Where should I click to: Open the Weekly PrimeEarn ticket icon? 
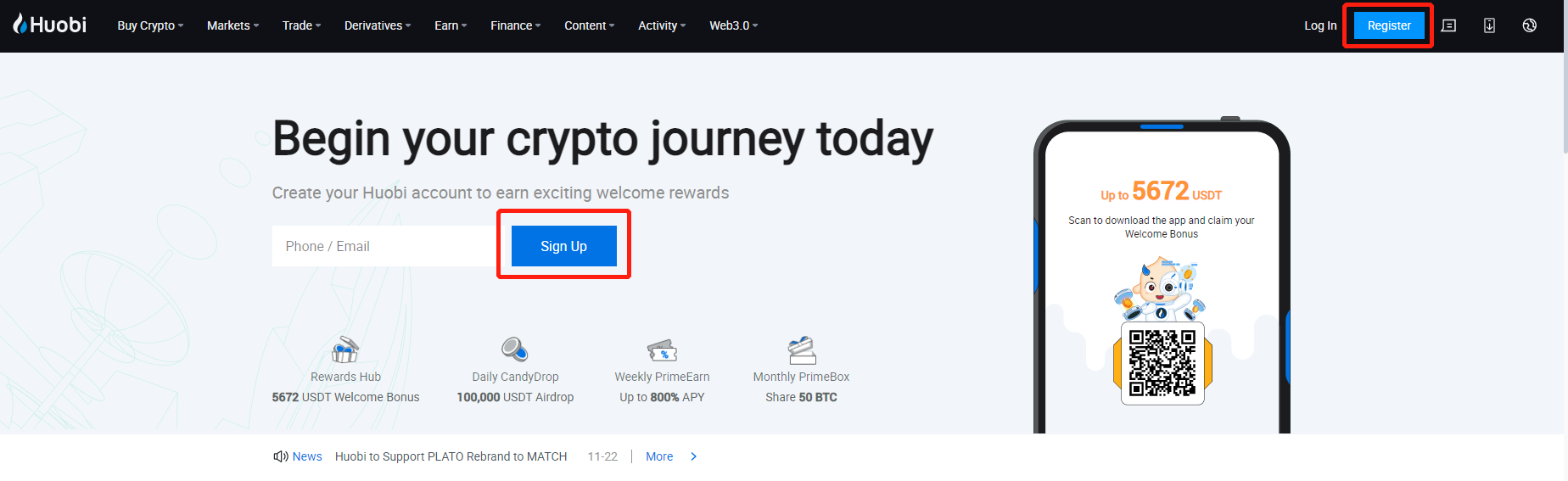(662, 350)
